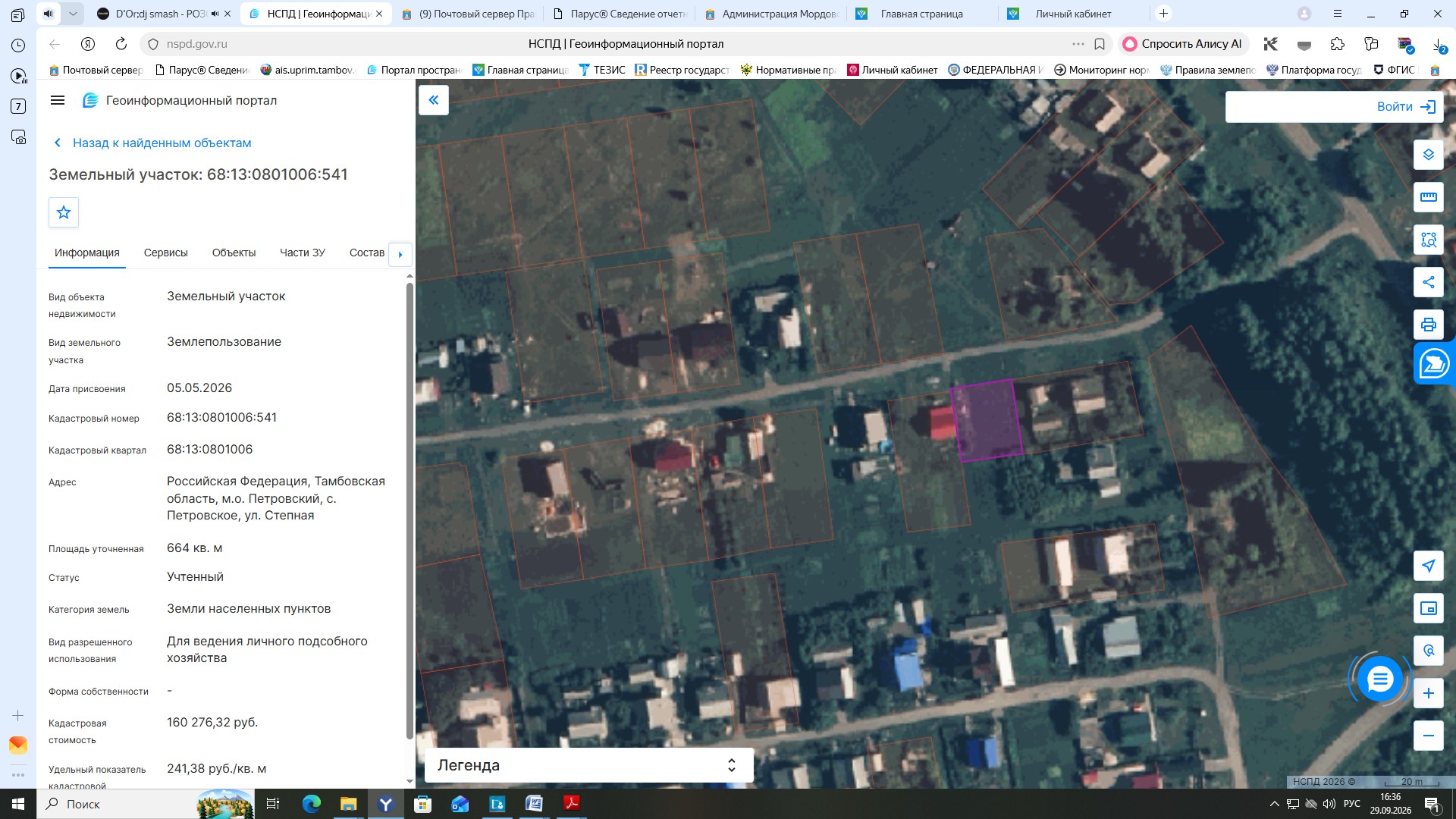Open the round support chat bubble
The width and height of the screenshot is (1456, 819).
coord(1380,679)
